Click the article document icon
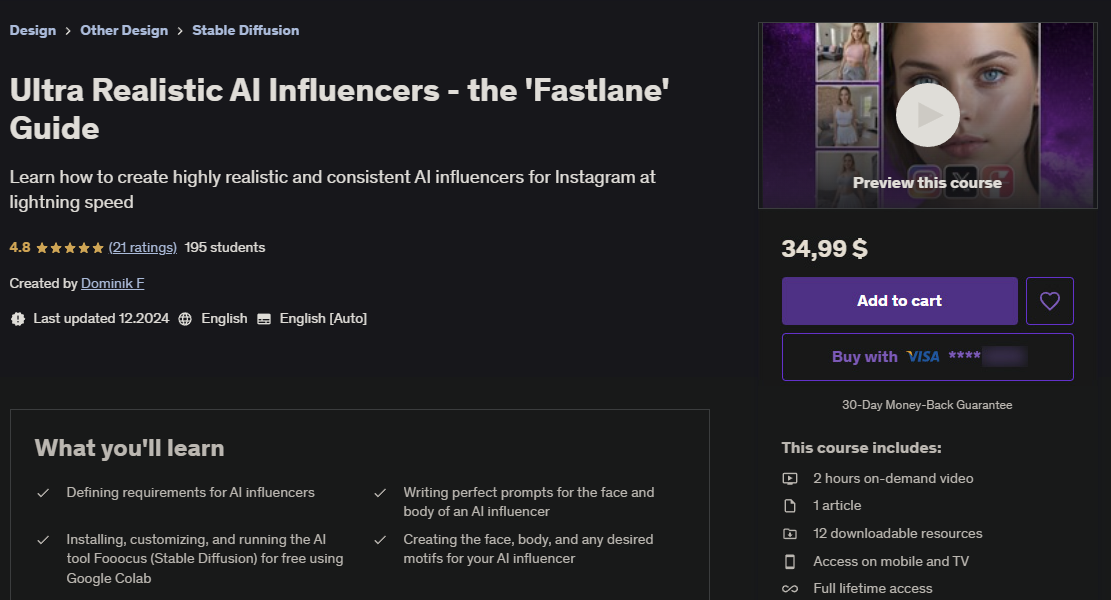Viewport: 1111px width, 600px height. point(790,506)
